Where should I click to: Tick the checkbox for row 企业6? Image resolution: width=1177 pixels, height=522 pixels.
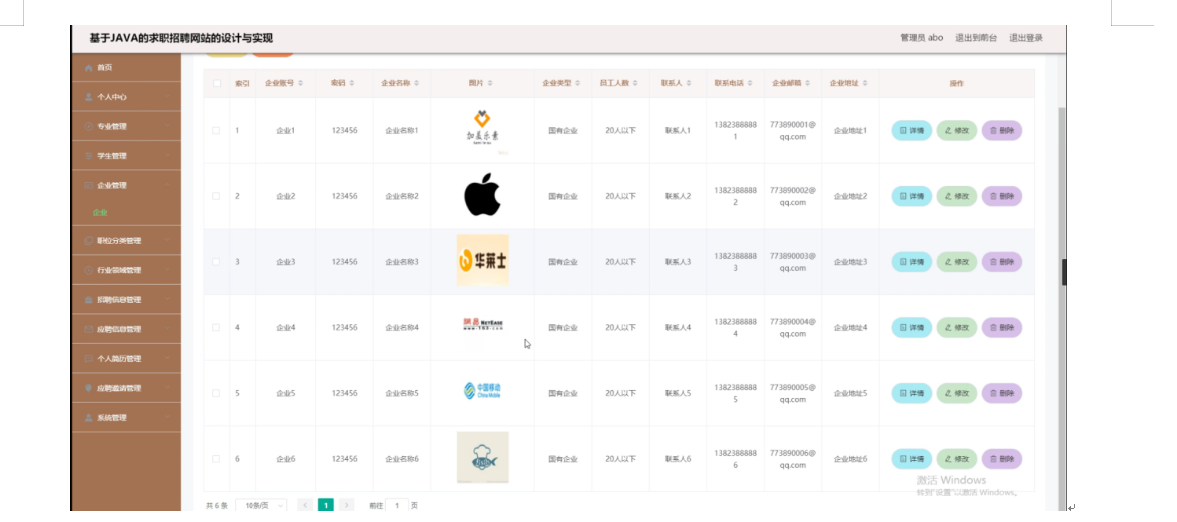(216, 459)
